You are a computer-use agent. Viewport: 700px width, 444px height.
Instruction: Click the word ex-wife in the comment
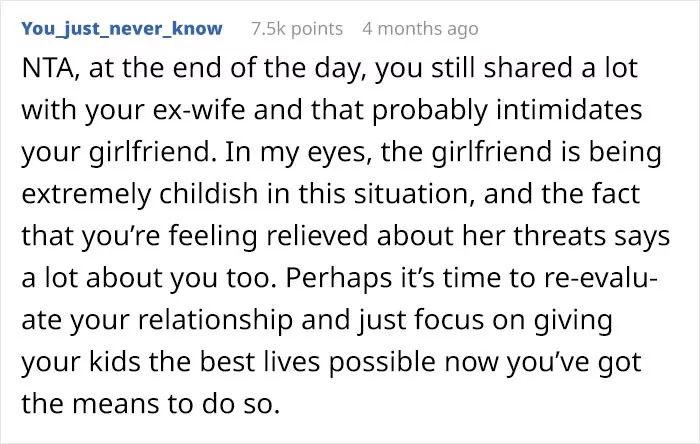tap(199, 110)
